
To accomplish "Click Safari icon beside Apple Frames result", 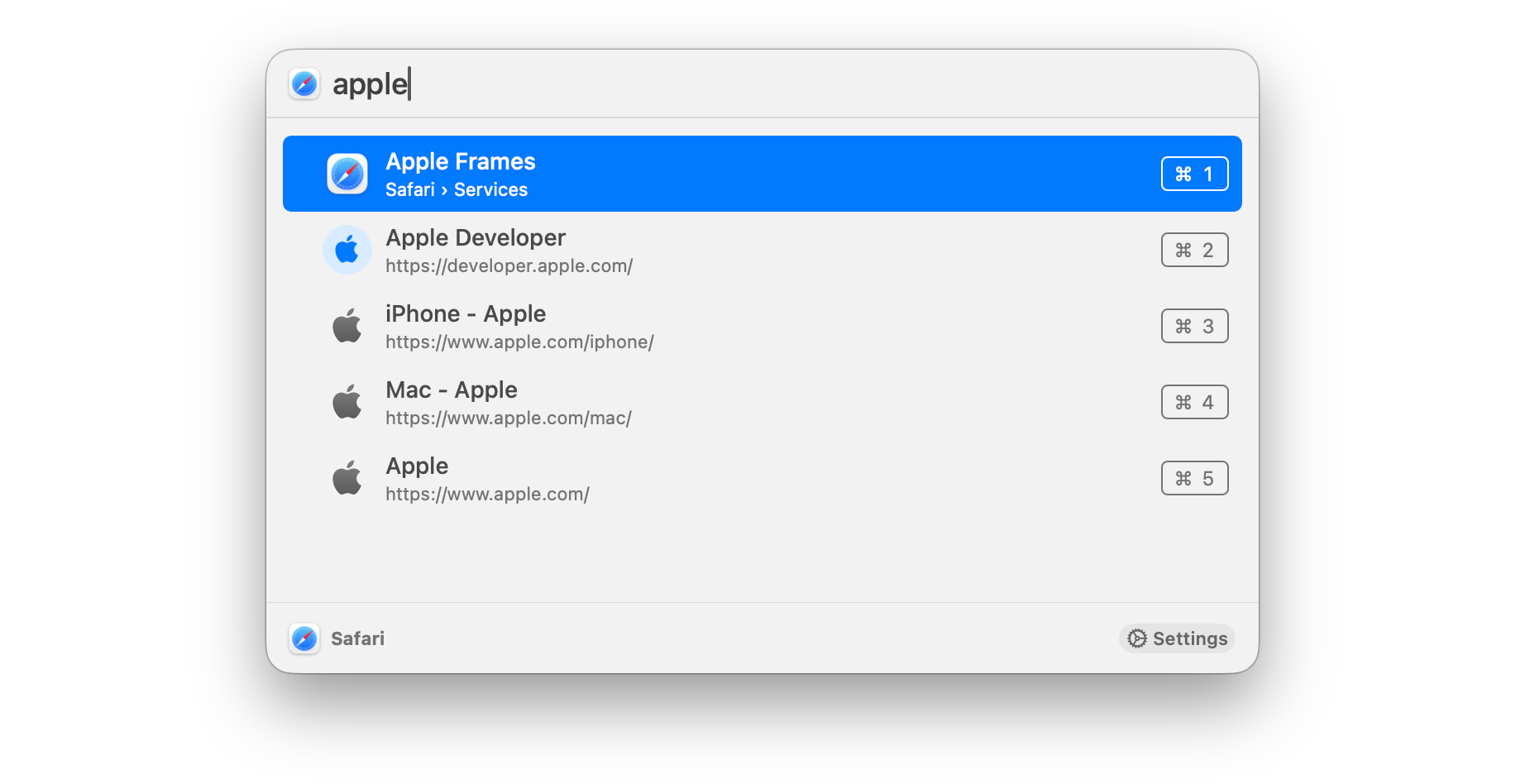I will [x=347, y=174].
